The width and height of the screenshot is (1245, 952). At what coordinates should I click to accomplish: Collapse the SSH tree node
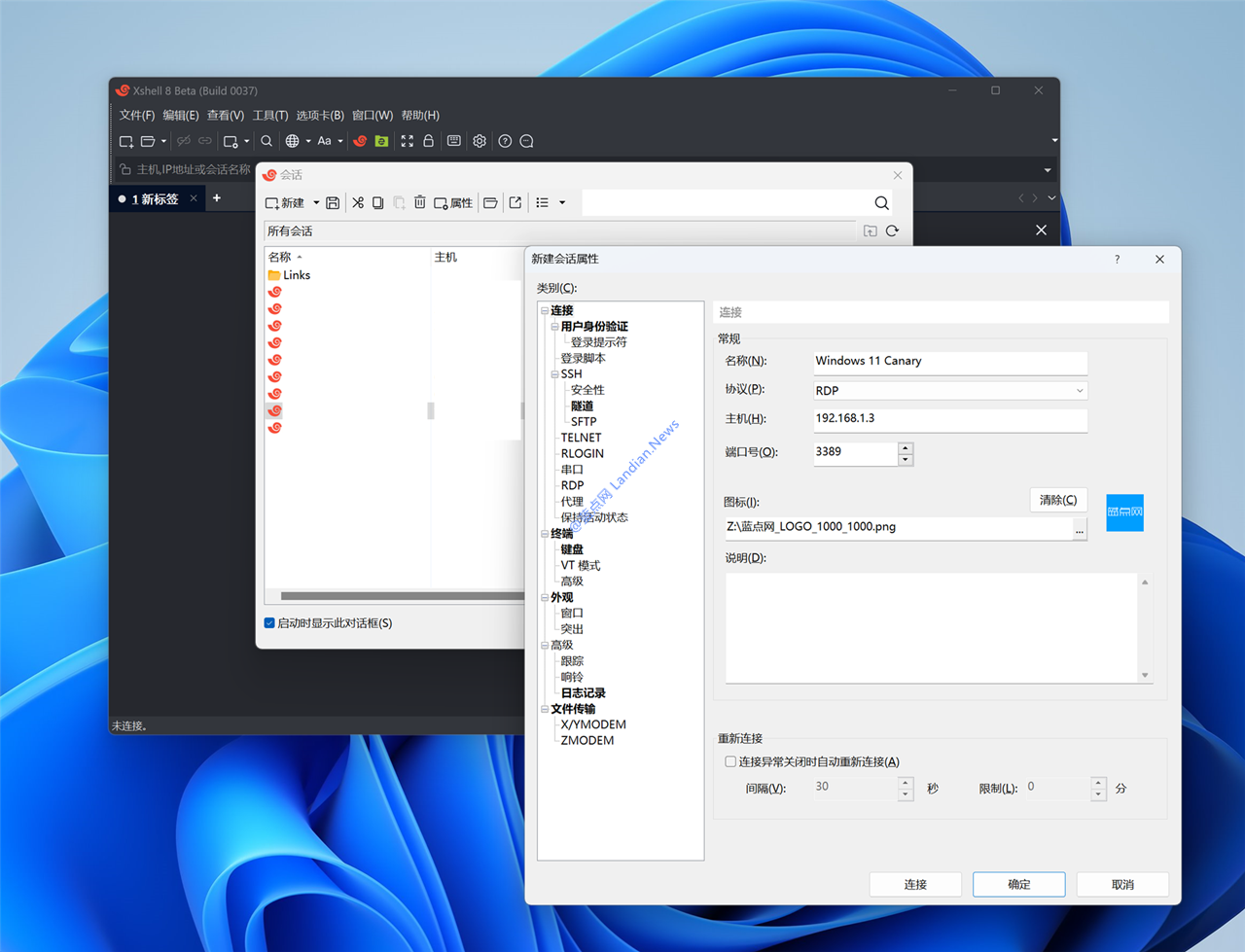coord(554,373)
